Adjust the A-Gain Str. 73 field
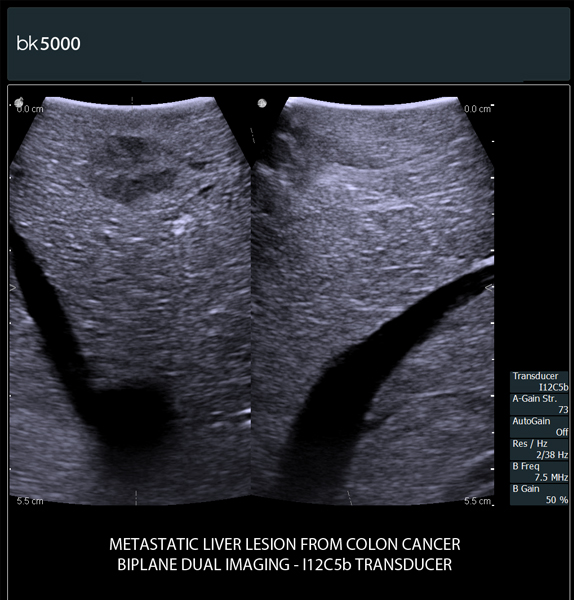 (x=540, y=404)
